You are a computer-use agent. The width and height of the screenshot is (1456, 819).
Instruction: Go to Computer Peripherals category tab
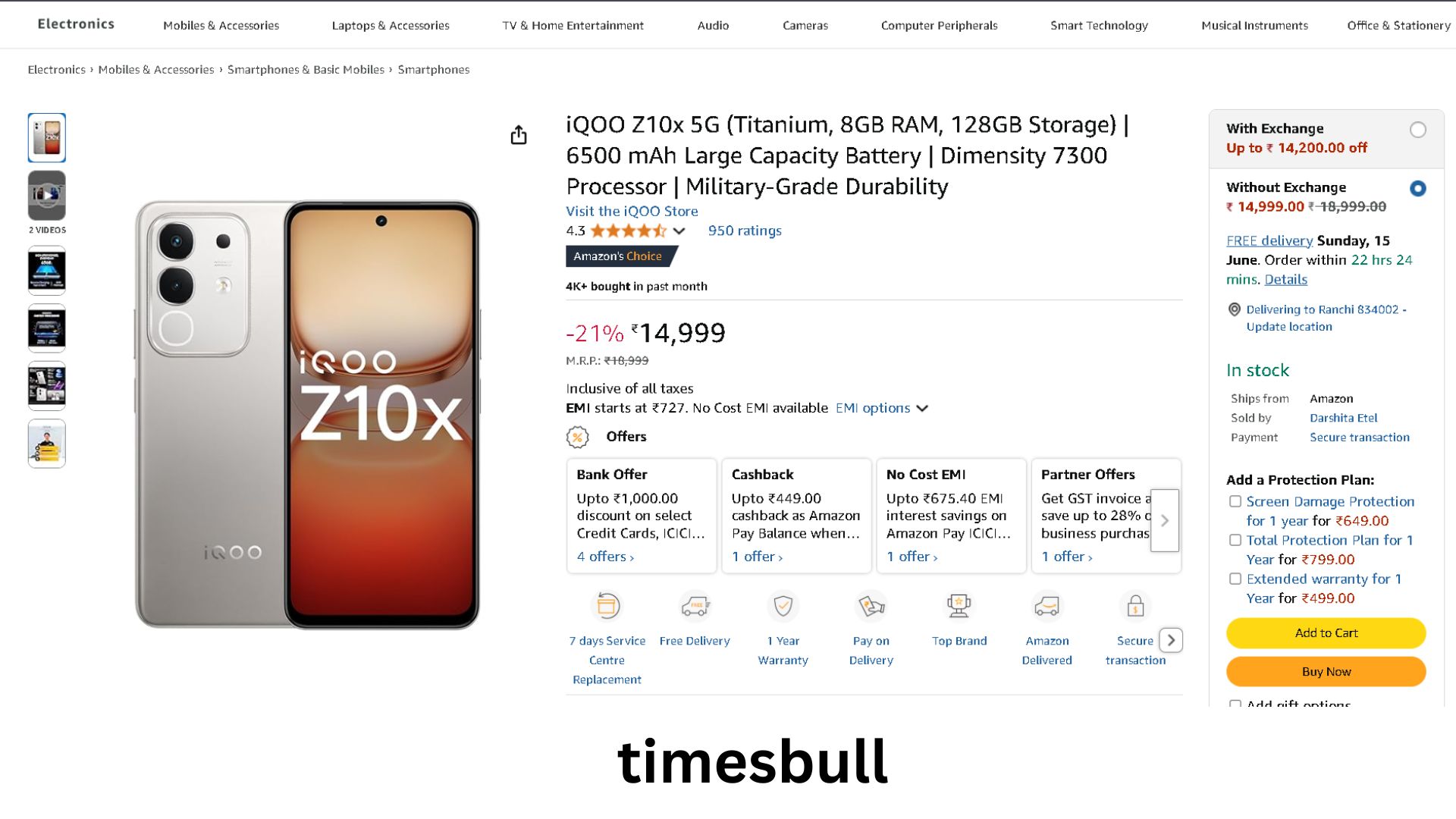[x=939, y=25]
